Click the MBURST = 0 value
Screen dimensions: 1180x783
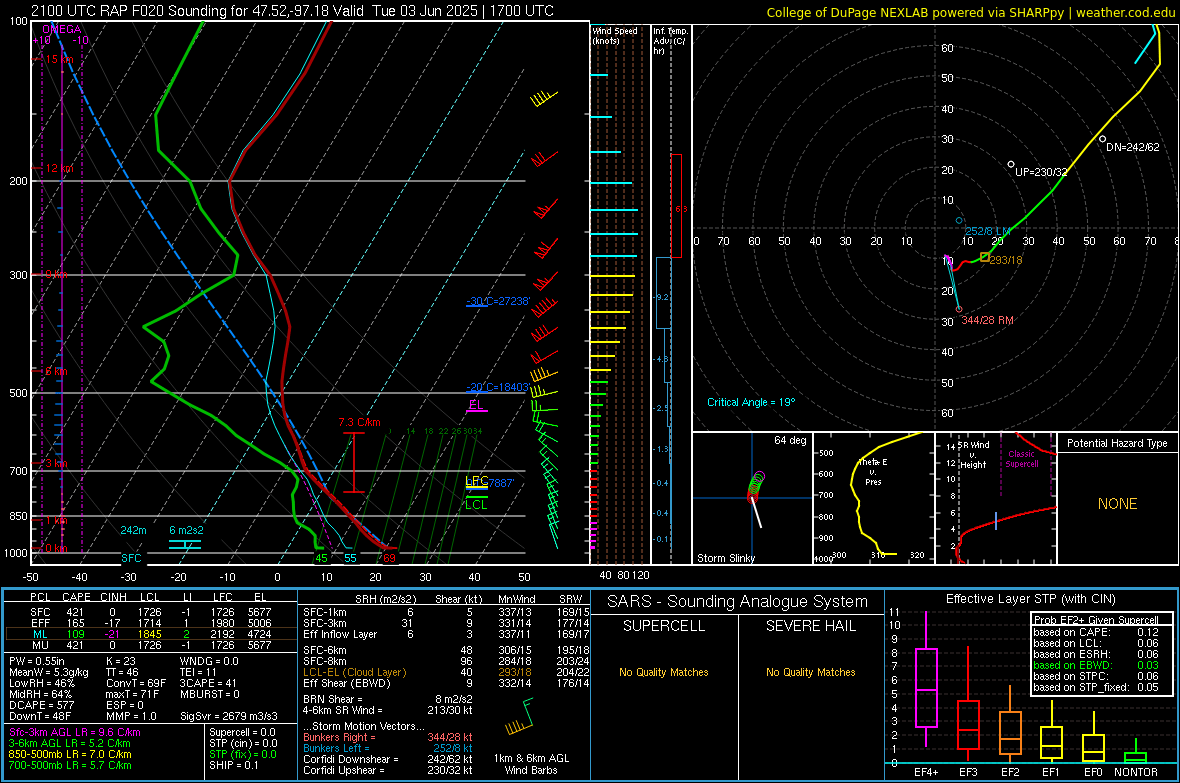(x=210, y=694)
